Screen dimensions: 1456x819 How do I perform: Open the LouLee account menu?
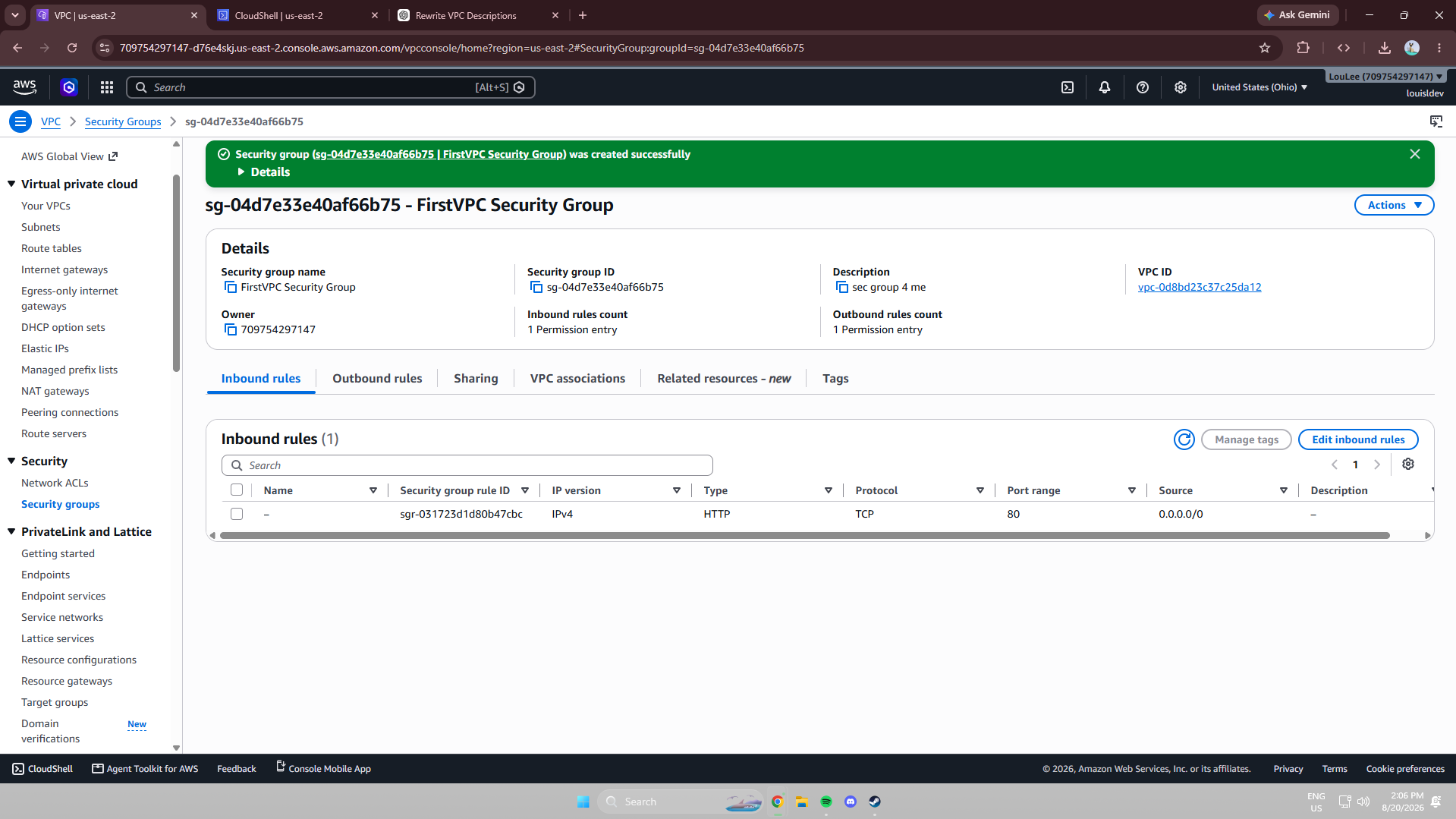coord(1386,76)
